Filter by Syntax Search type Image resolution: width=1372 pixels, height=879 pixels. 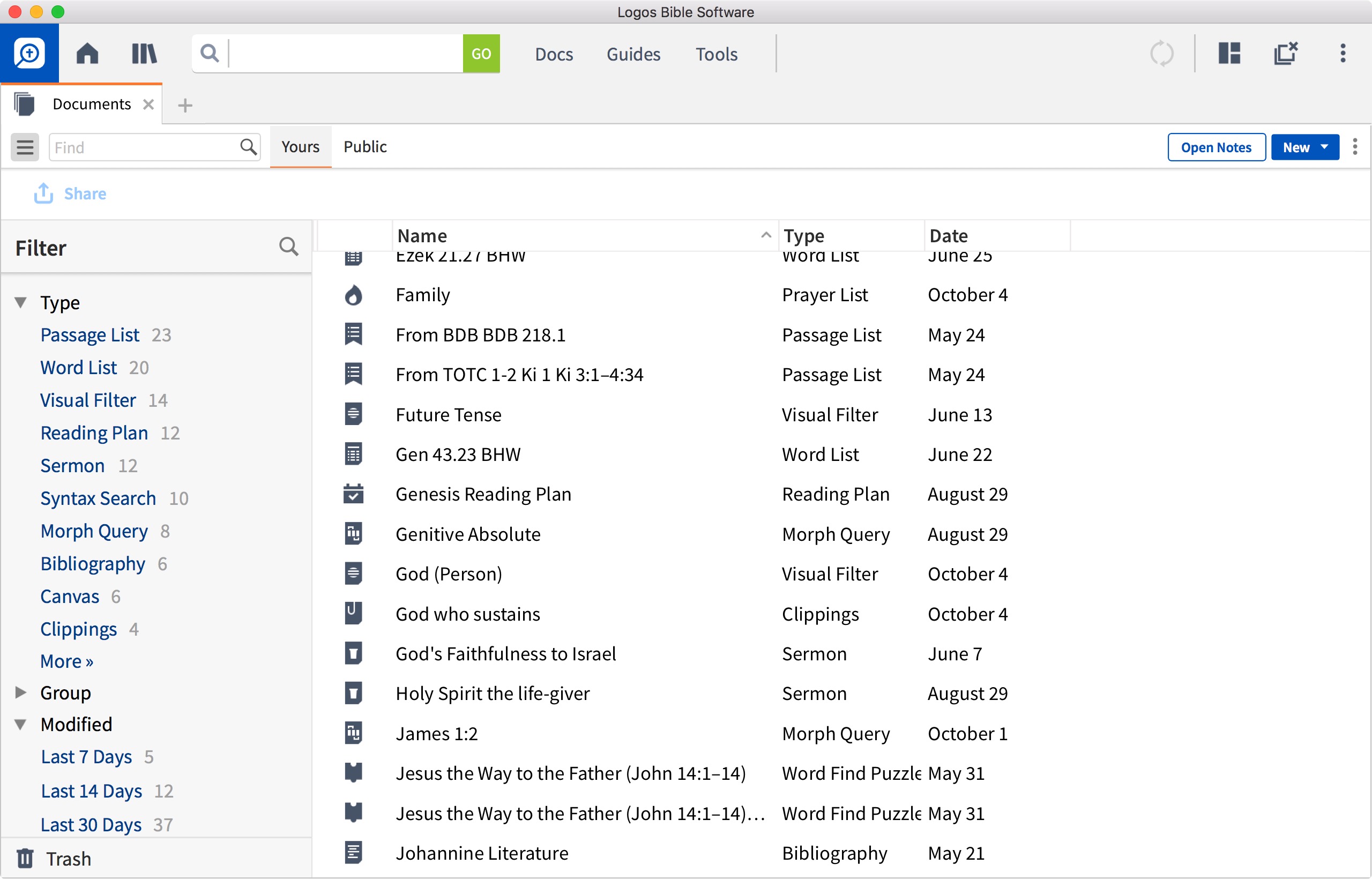tap(98, 498)
